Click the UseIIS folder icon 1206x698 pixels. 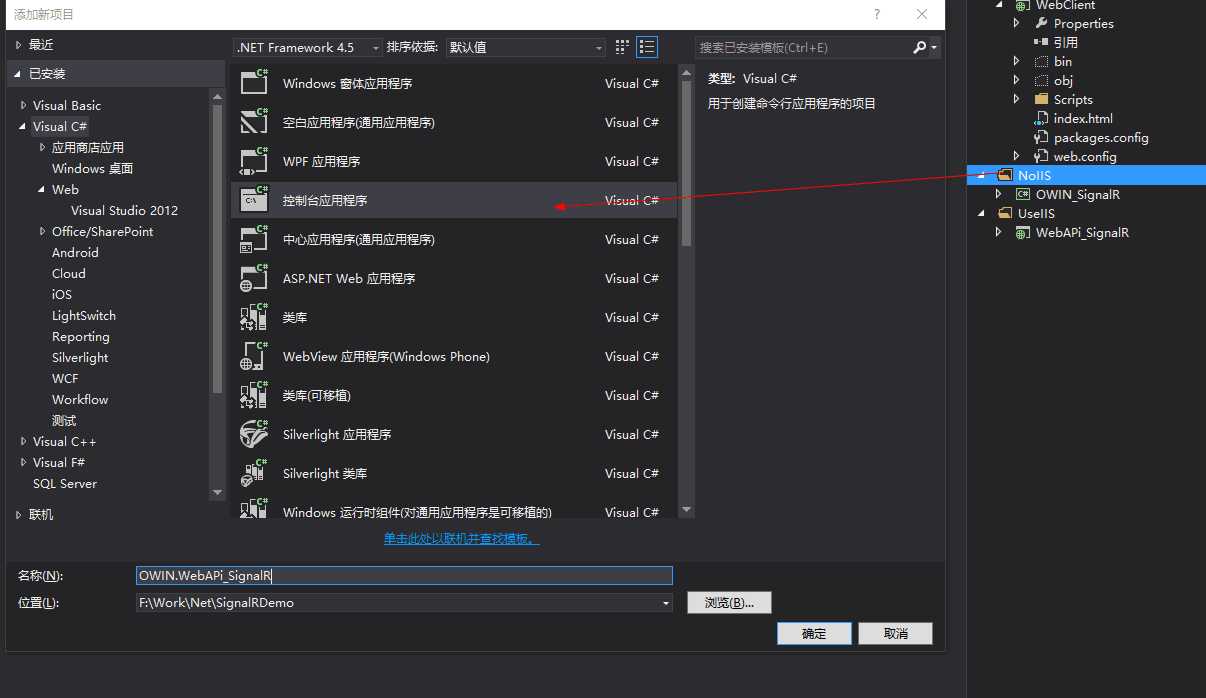[x=1005, y=213]
